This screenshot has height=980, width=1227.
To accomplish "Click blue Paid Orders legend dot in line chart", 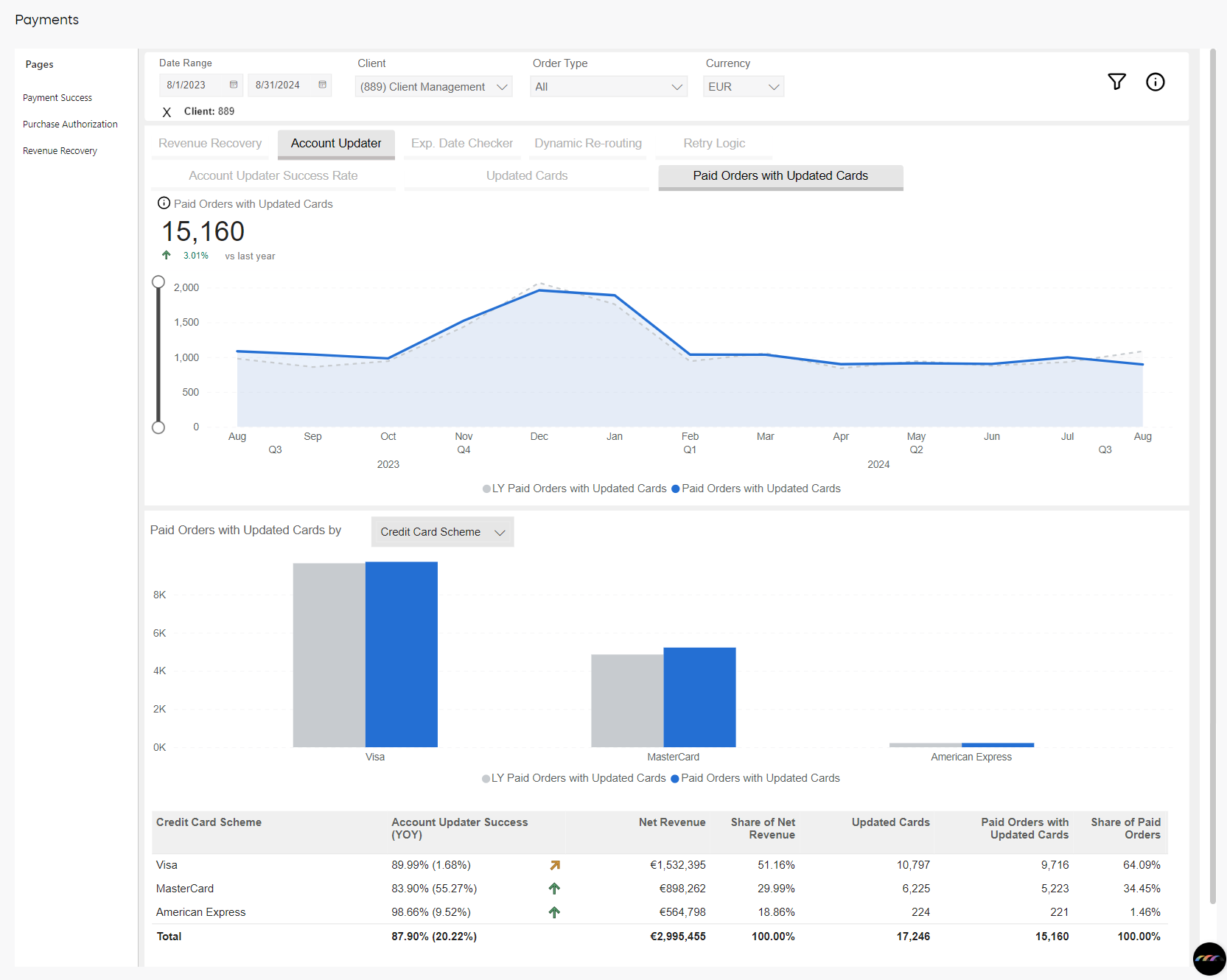I will point(675,489).
